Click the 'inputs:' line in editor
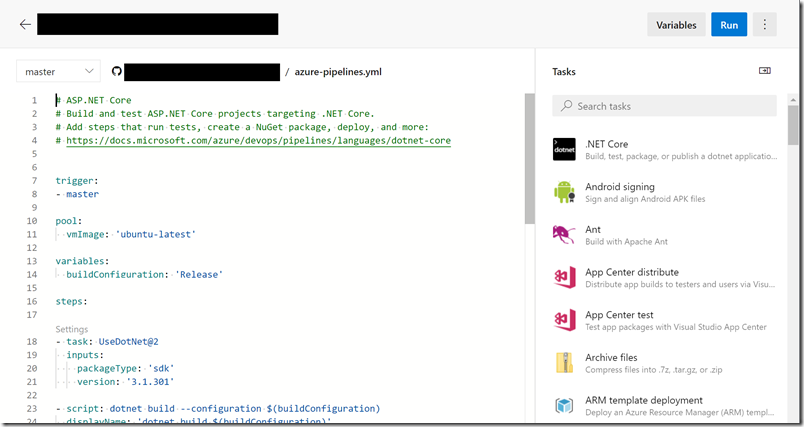Viewport: 804px width, 427px height. click(x=85, y=355)
